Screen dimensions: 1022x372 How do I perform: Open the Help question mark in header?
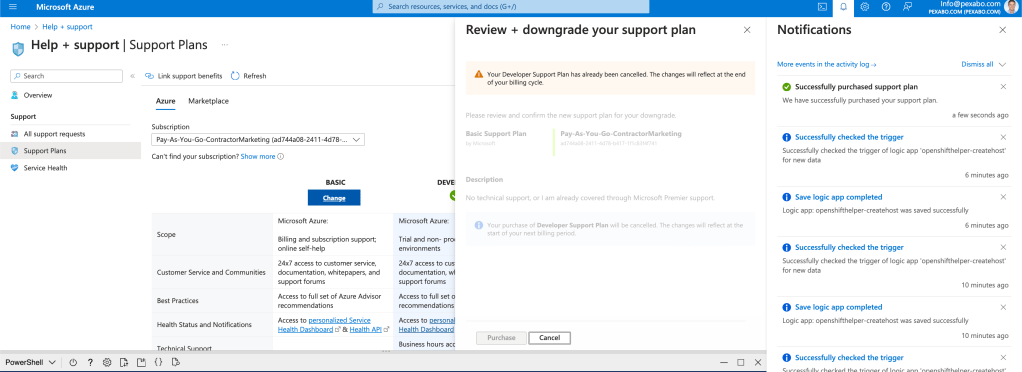pyautogui.click(x=886, y=7)
